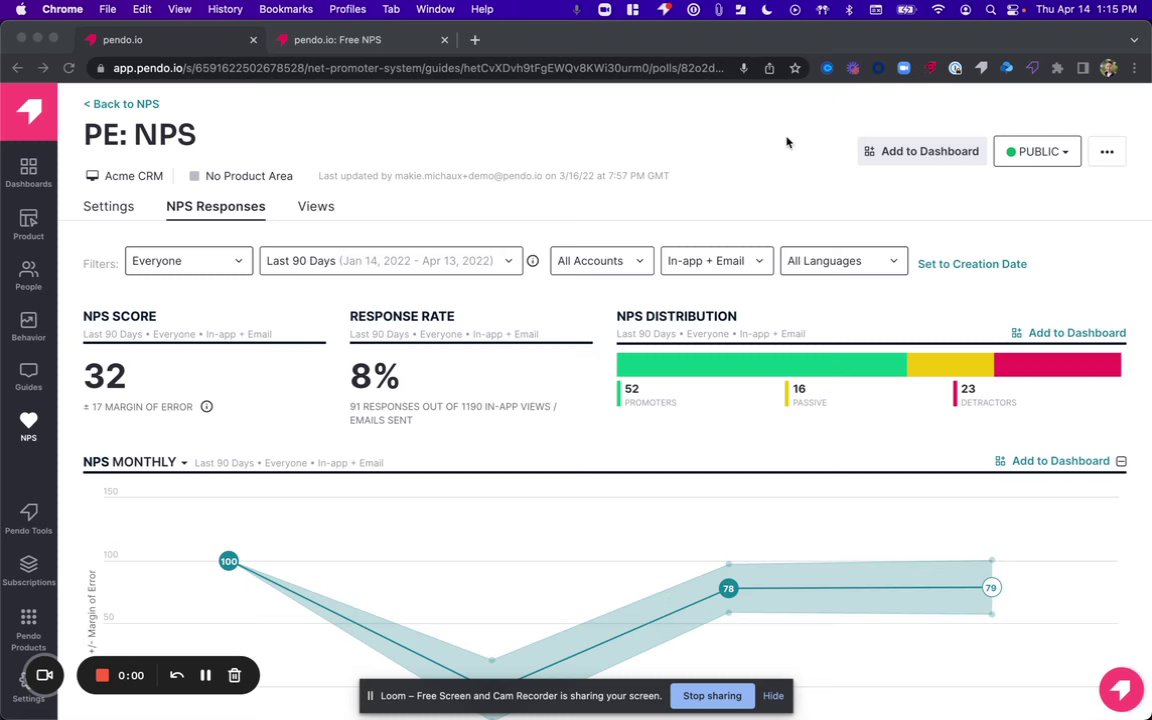This screenshot has width=1152, height=720.
Task: Click Loom camera toggle icon
Action: point(44,674)
